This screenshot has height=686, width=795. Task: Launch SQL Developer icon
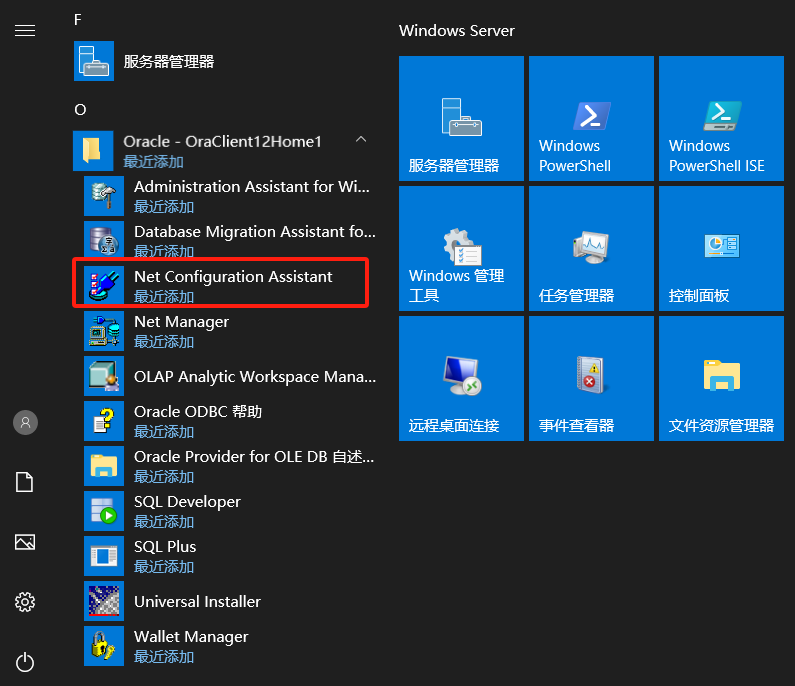(104, 511)
